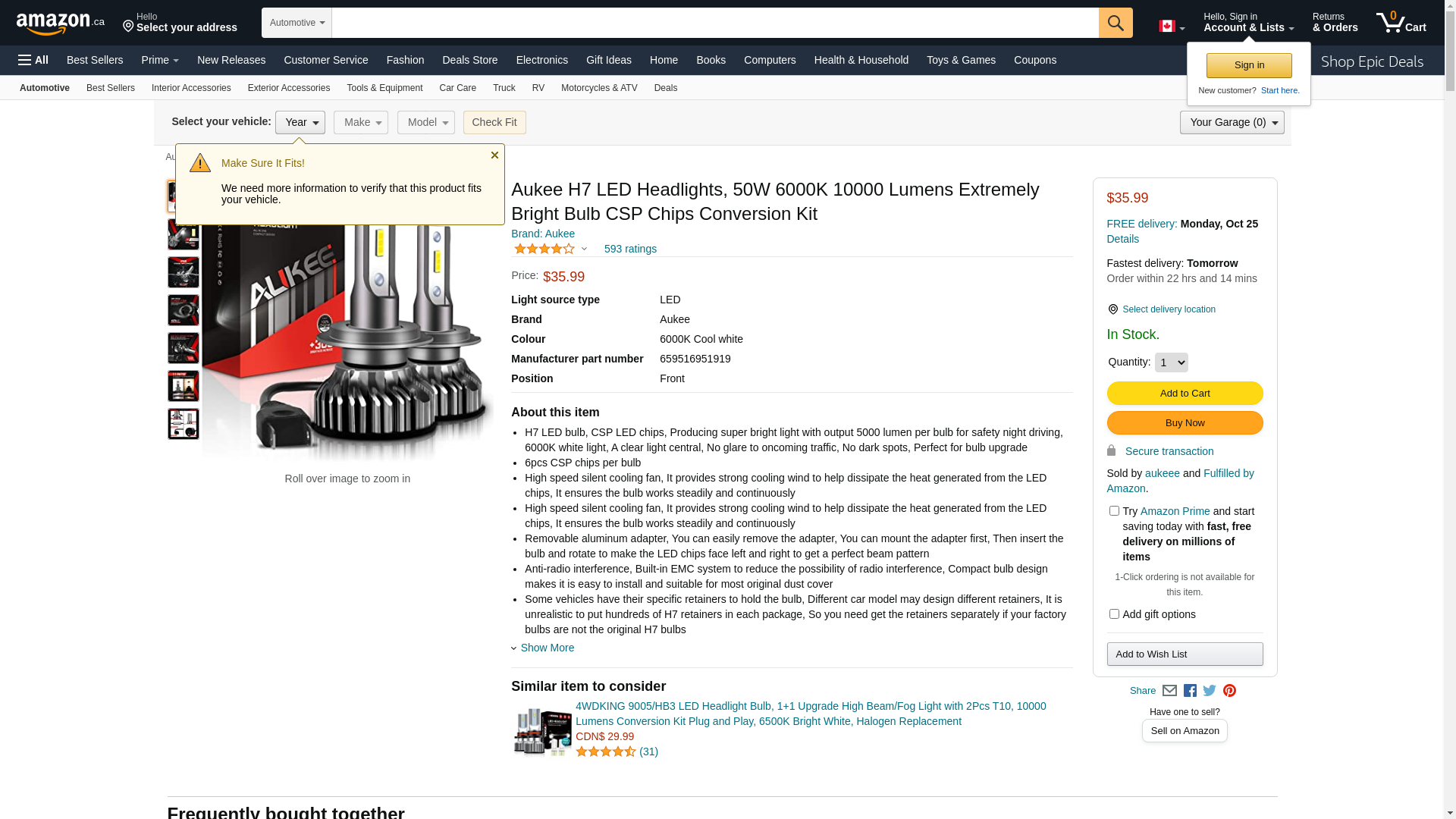Share via Pinterest icon
Viewport: 1456px width, 819px height.
(x=1229, y=691)
